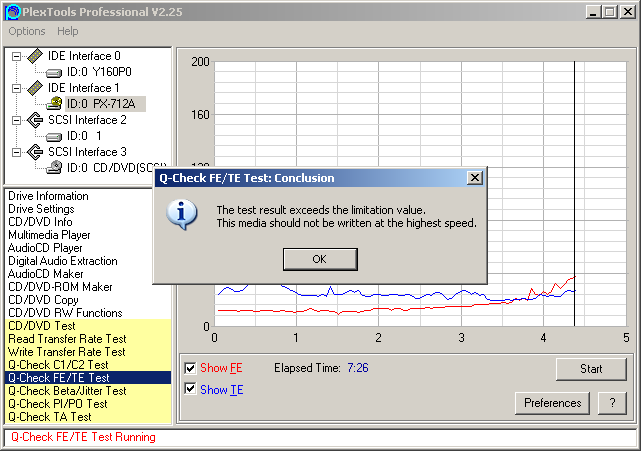The image size is (641, 451).
Task: Close the Q-Check FE/TE Test Conclusion dialog
Action: click(x=475, y=178)
